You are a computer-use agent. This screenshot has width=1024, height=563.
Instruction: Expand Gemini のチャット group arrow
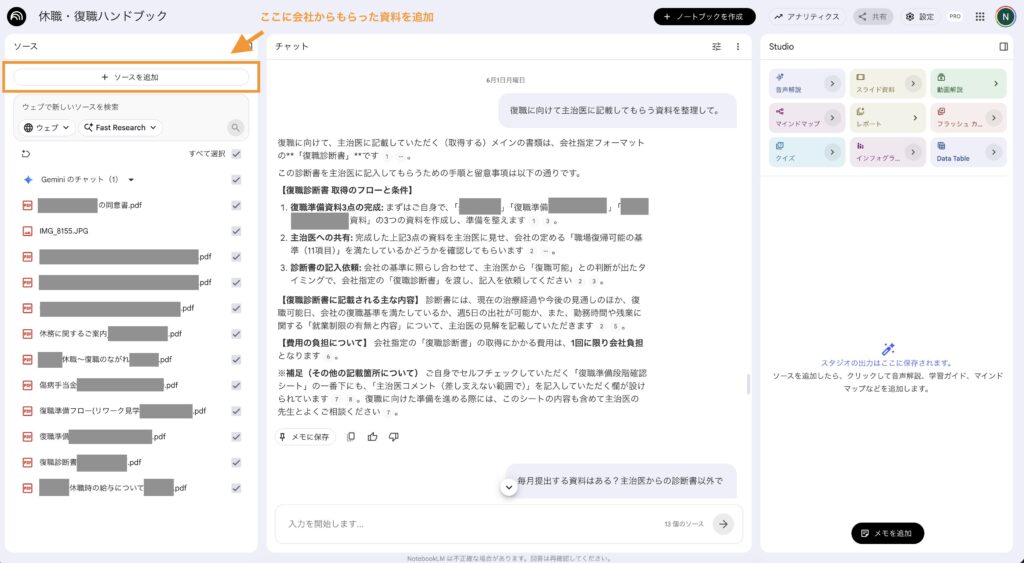click(x=131, y=180)
